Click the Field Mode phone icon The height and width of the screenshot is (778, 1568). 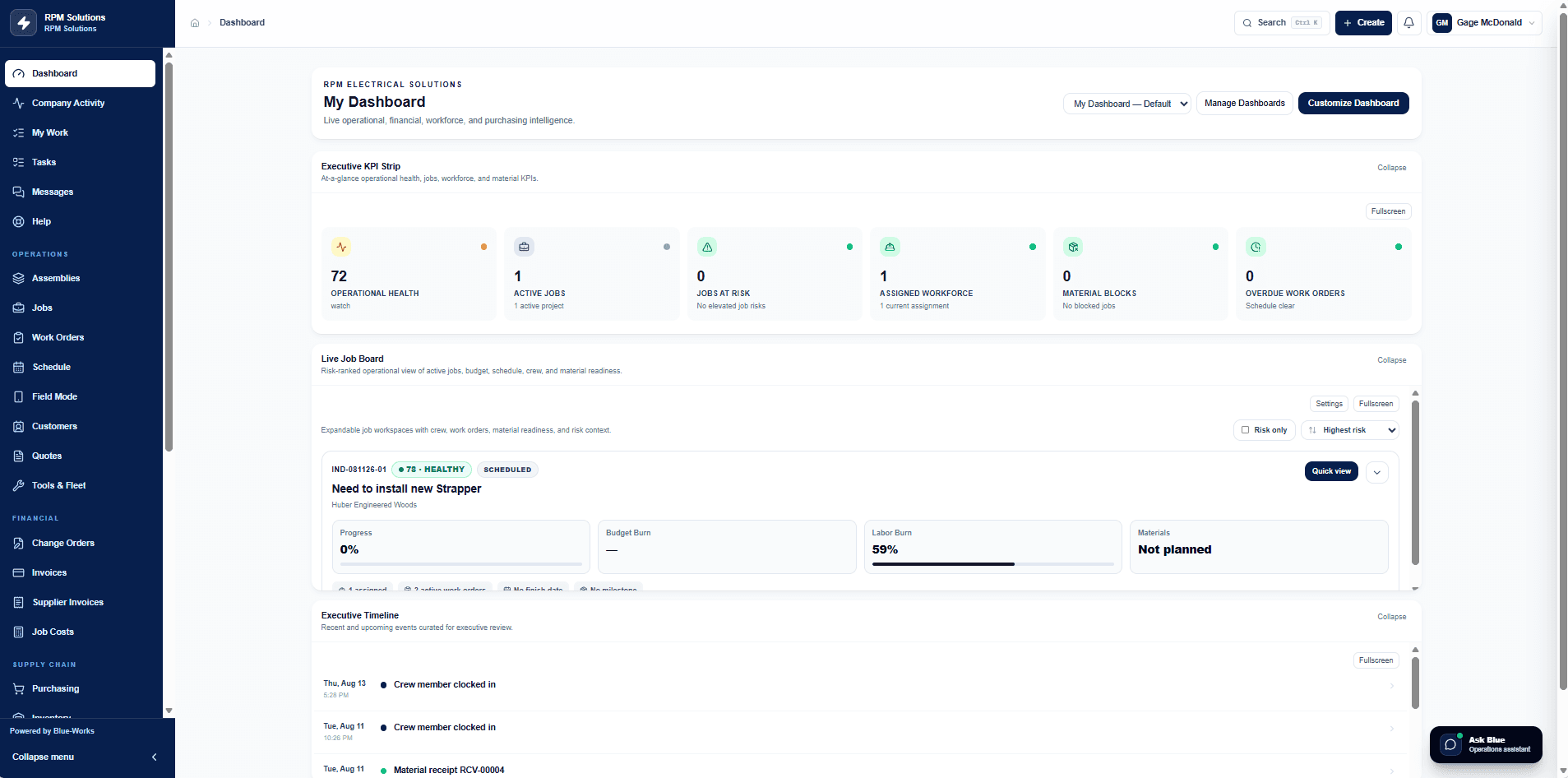[x=19, y=397]
